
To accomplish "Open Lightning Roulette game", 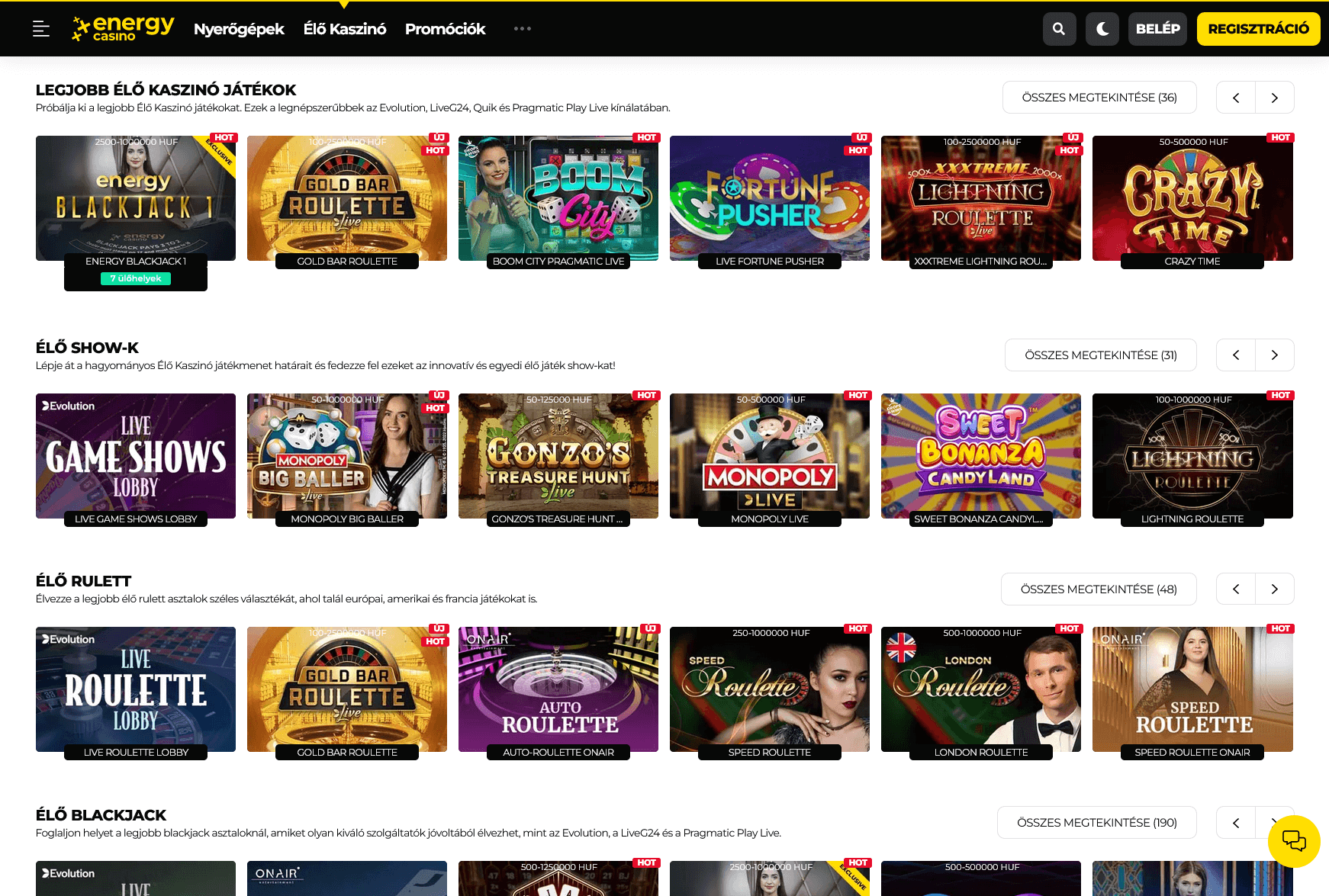I will [x=1192, y=456].
